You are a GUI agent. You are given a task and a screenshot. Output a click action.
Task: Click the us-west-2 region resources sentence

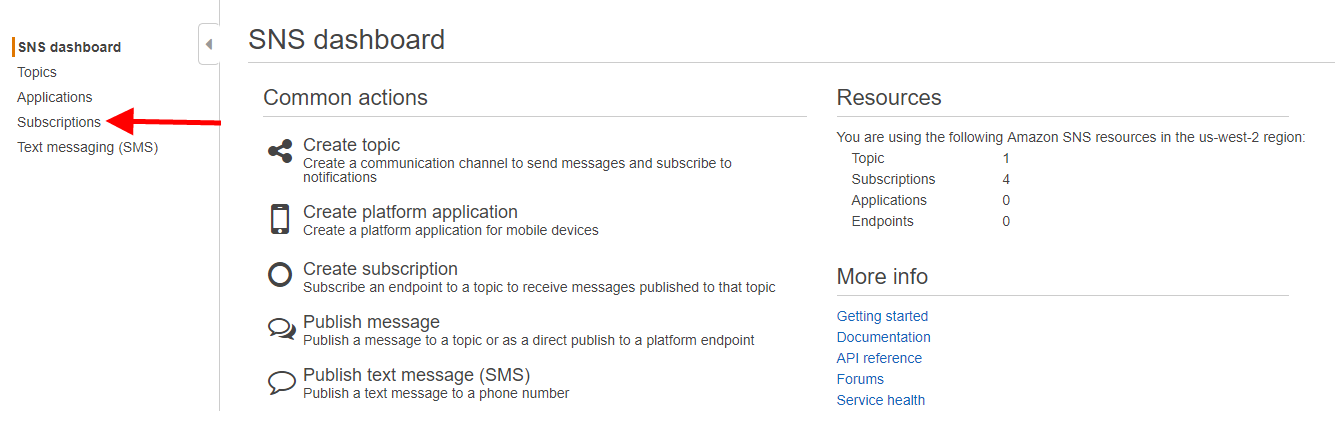click(1071, 137)
